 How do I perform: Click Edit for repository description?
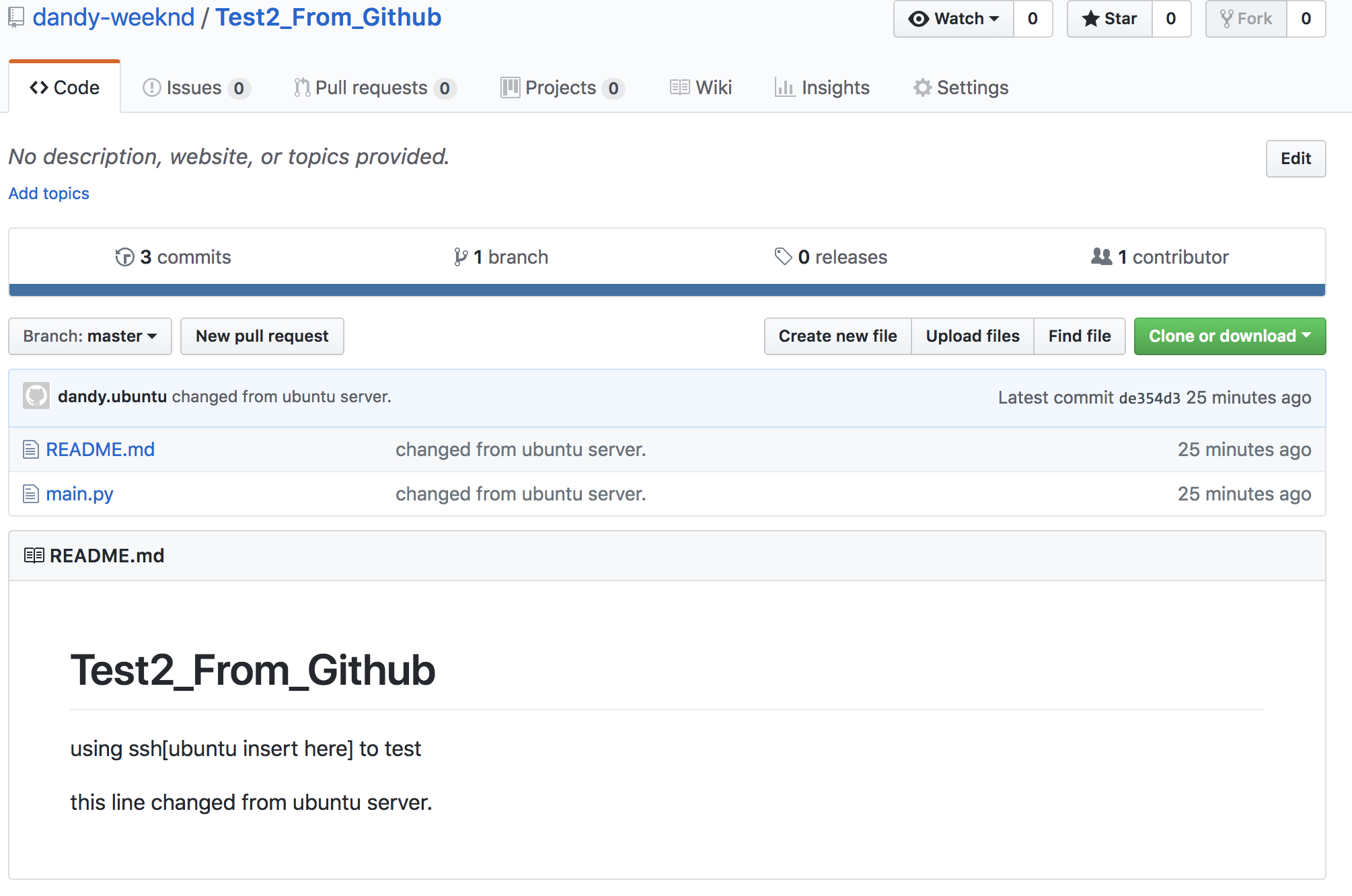coord(1295,159)
